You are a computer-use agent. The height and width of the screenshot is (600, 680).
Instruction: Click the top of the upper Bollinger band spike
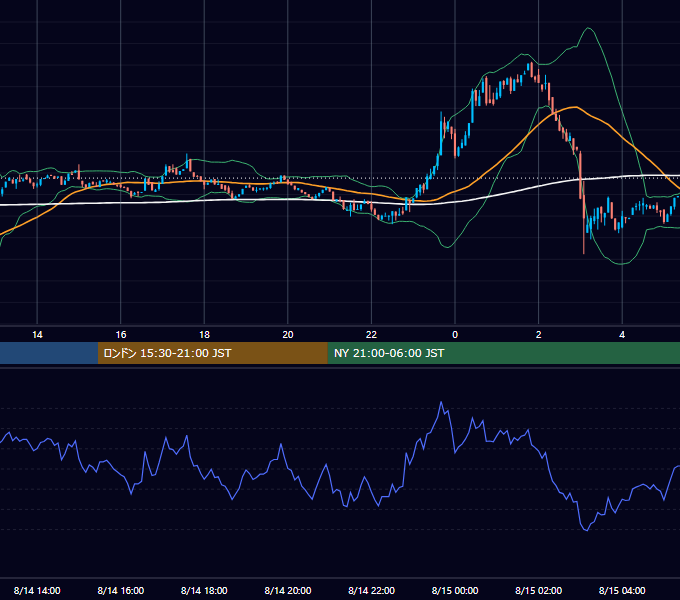coord(588,28)
